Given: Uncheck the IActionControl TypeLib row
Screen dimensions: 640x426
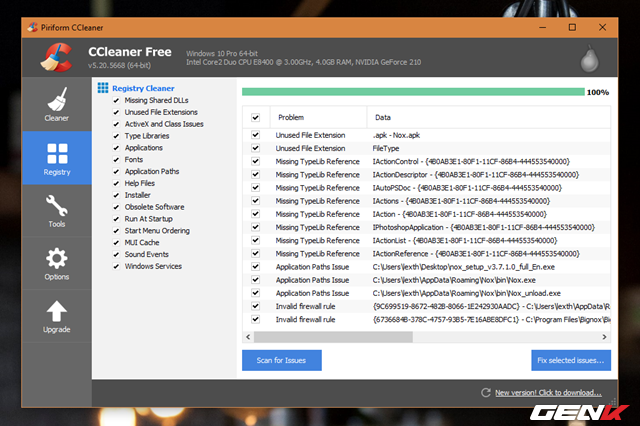Looking at the screenshot, I should point(256,161).
